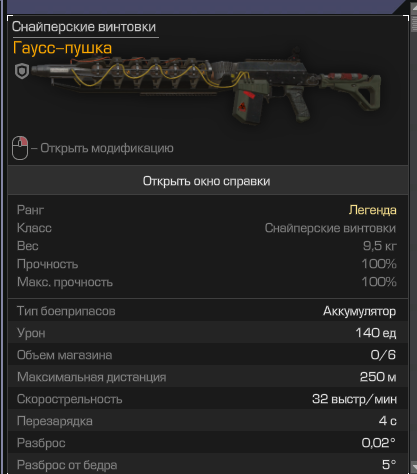Viewport: 417px width, 474px height.
Task: Click the Макс. прочность 100% row
Action: 207,282
